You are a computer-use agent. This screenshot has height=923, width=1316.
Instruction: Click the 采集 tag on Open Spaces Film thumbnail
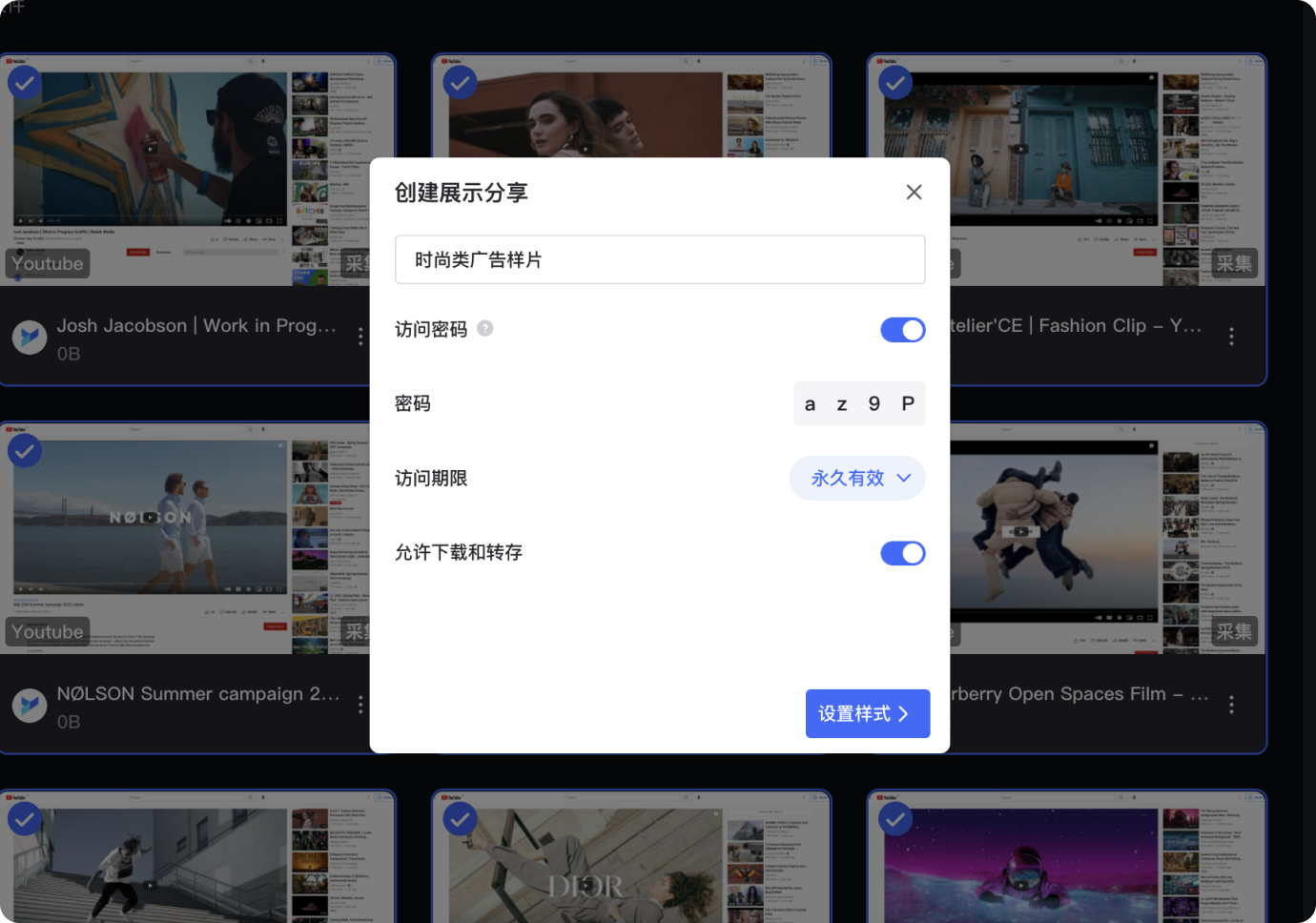coord(1234,631)
